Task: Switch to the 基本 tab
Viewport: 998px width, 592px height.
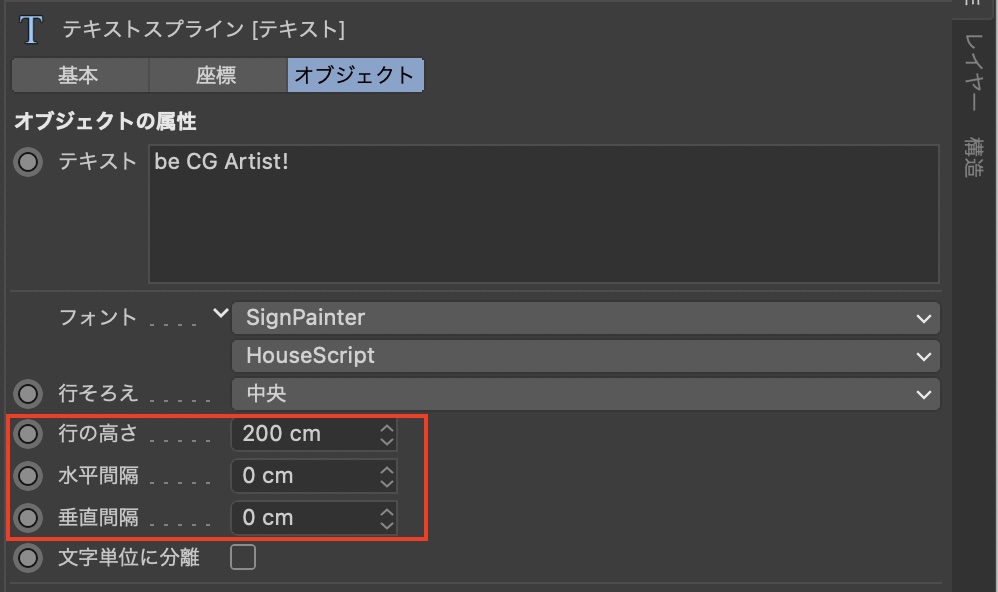Action: click(x=79, y=75)
